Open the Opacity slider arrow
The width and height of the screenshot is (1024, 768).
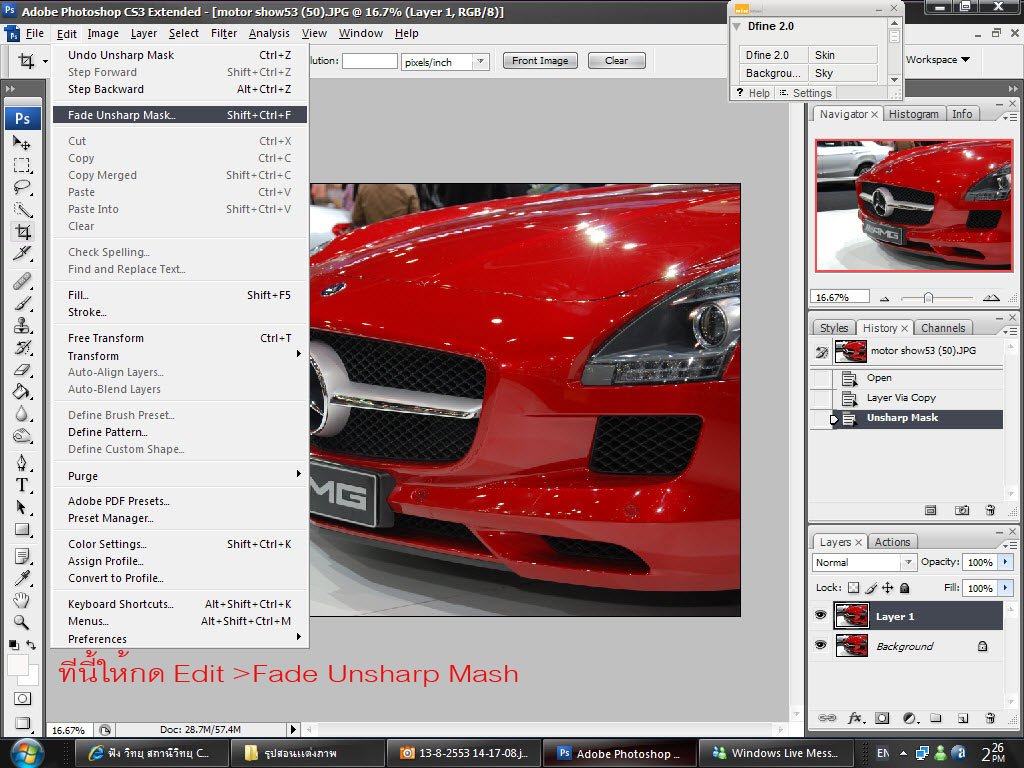coord(1005,562)
